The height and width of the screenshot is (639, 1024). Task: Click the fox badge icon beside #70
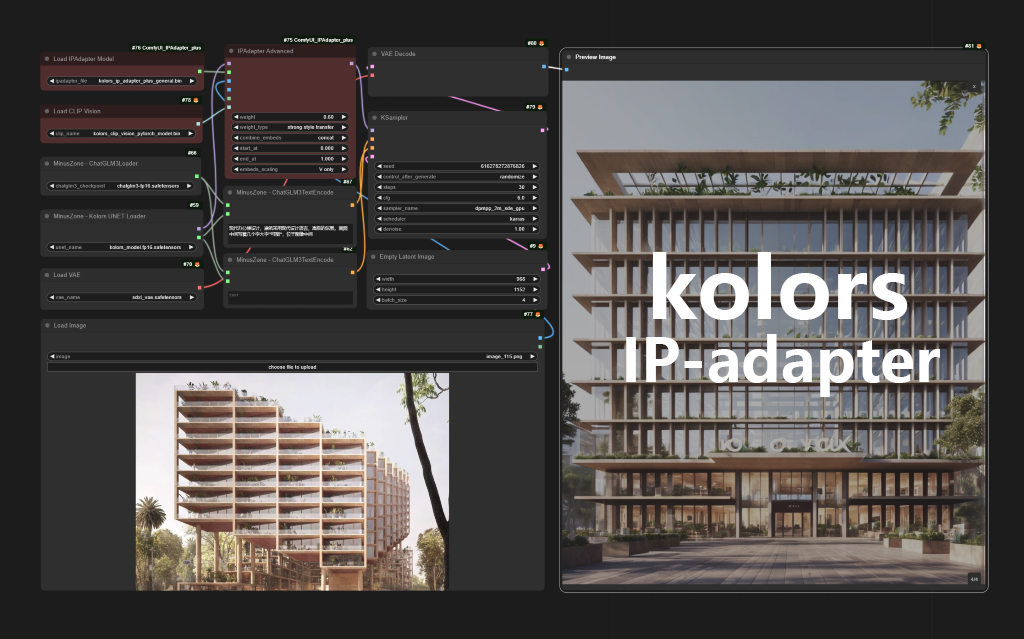point(197,265)
